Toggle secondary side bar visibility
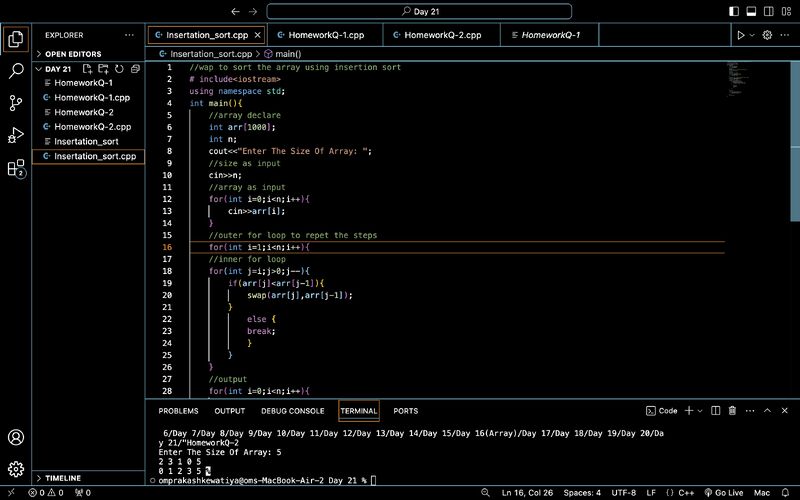800x500 pixels. click(x=768, y=11)
